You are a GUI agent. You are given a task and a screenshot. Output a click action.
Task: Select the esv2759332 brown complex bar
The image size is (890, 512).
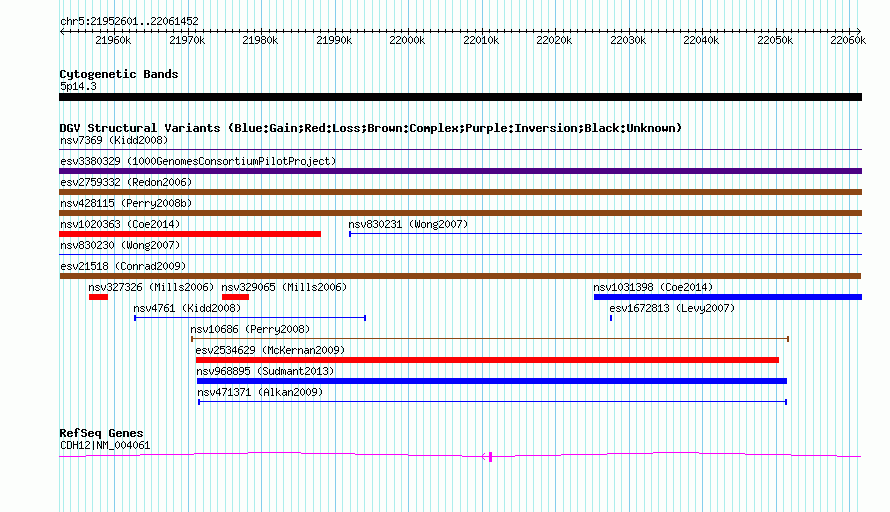coord(460,192)
